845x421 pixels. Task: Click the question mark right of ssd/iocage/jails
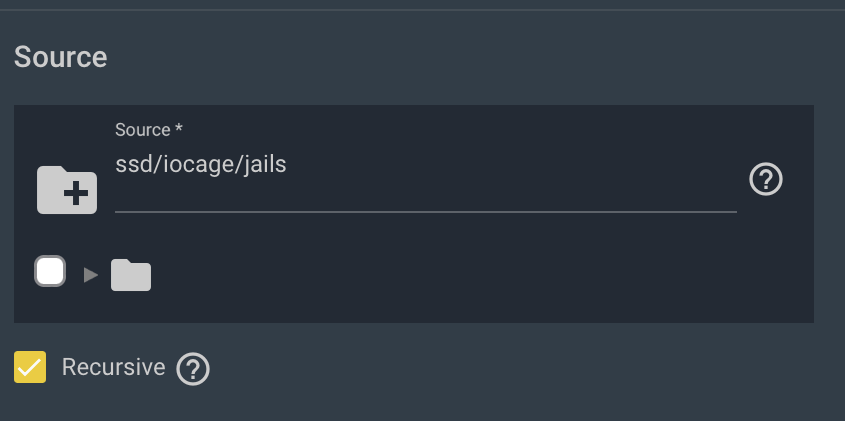click(x=766, y=179)
